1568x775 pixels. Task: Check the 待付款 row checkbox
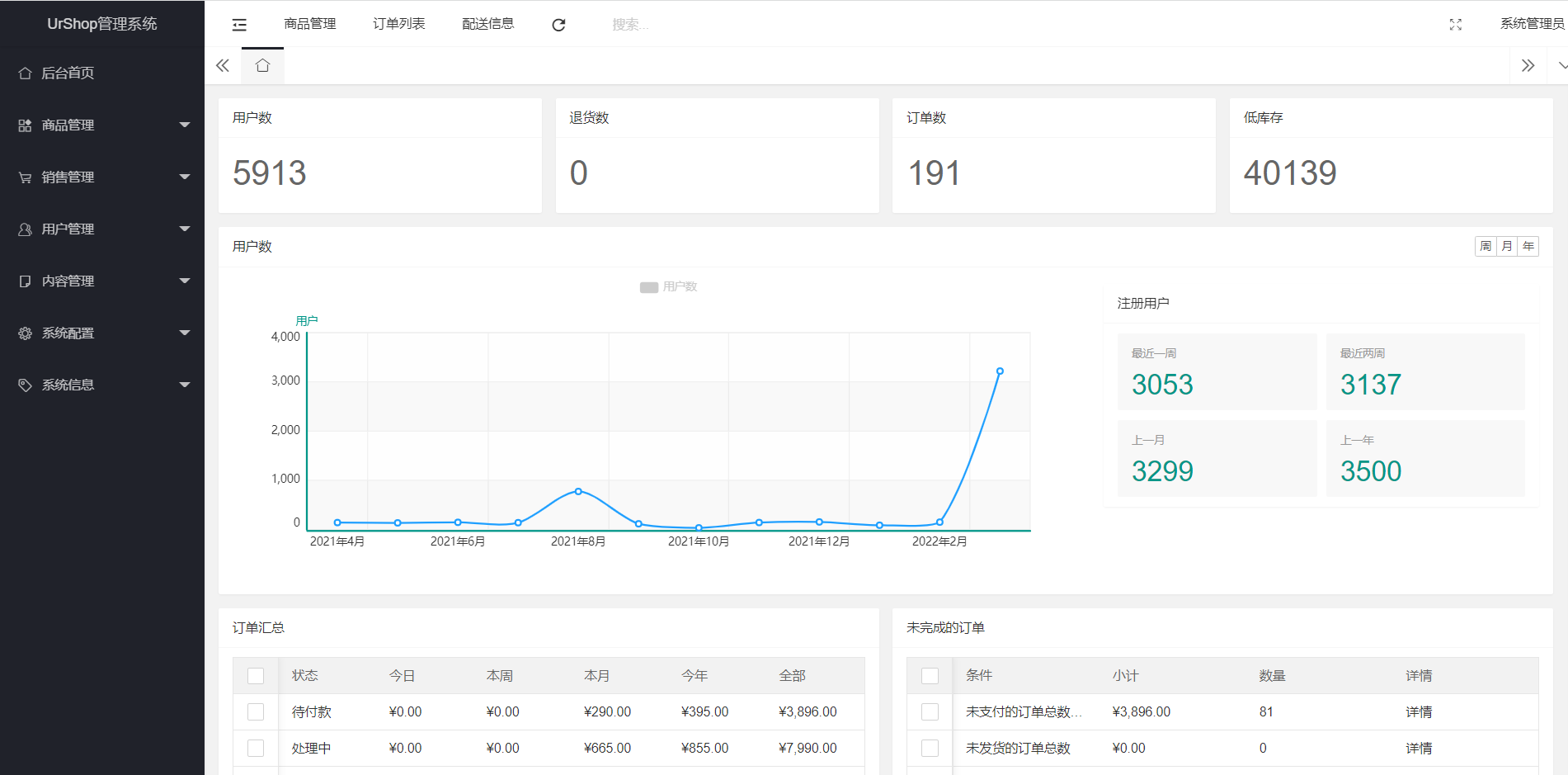coord(256,711)
